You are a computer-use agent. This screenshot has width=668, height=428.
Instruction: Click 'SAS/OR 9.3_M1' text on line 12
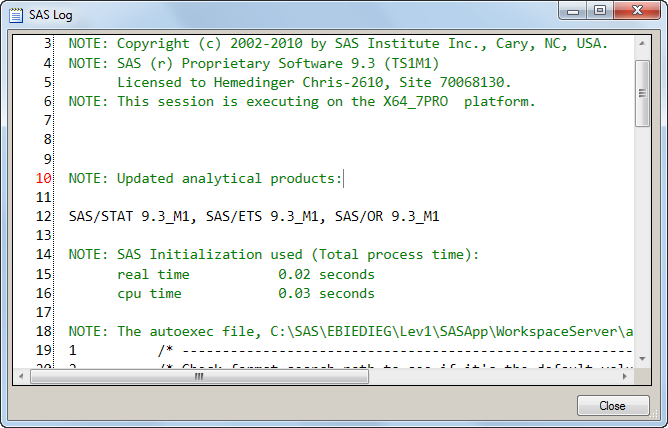[x=387, y=216]
